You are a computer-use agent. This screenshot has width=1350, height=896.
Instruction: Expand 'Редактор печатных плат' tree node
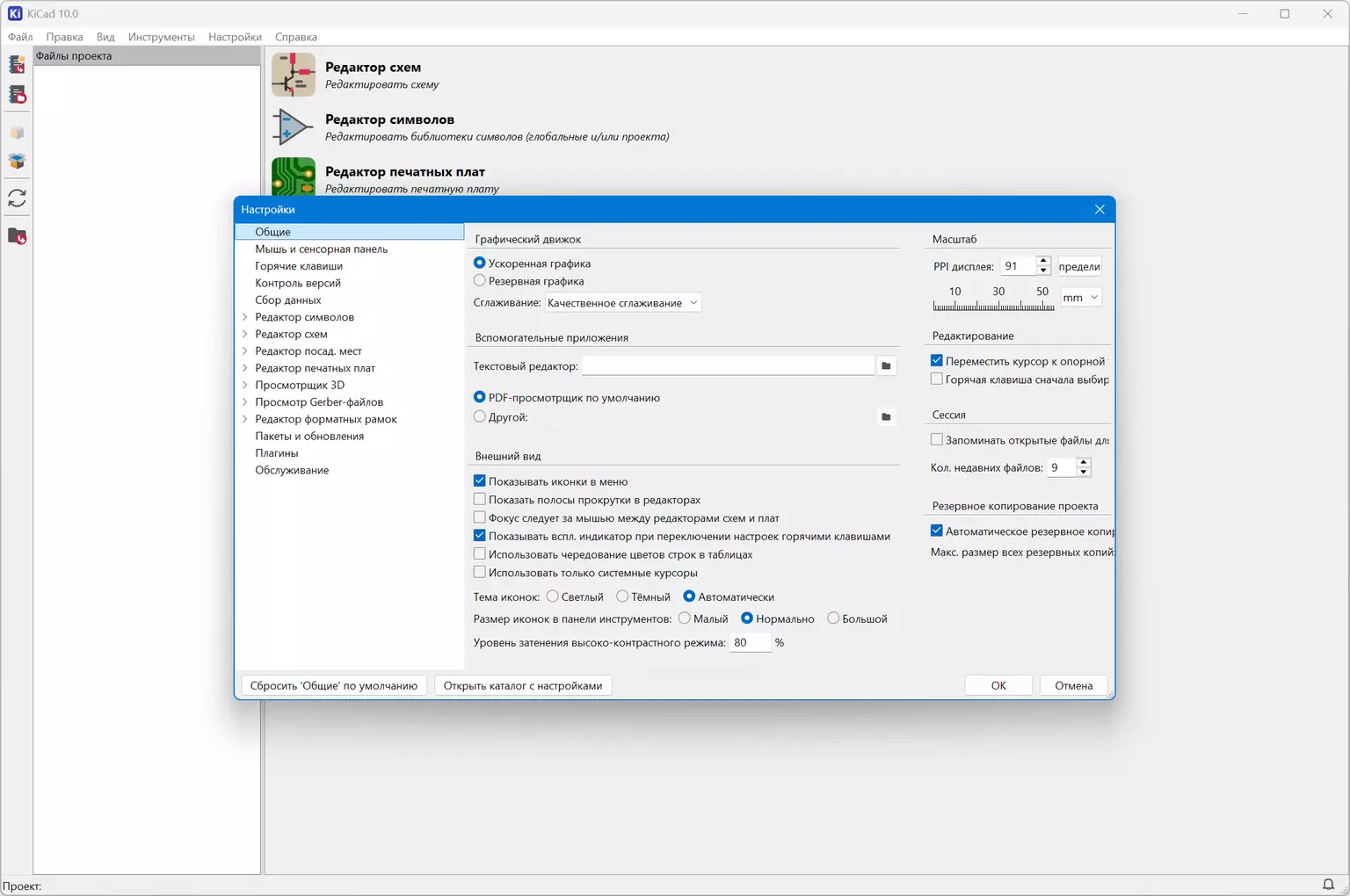(x=245, y=368)
